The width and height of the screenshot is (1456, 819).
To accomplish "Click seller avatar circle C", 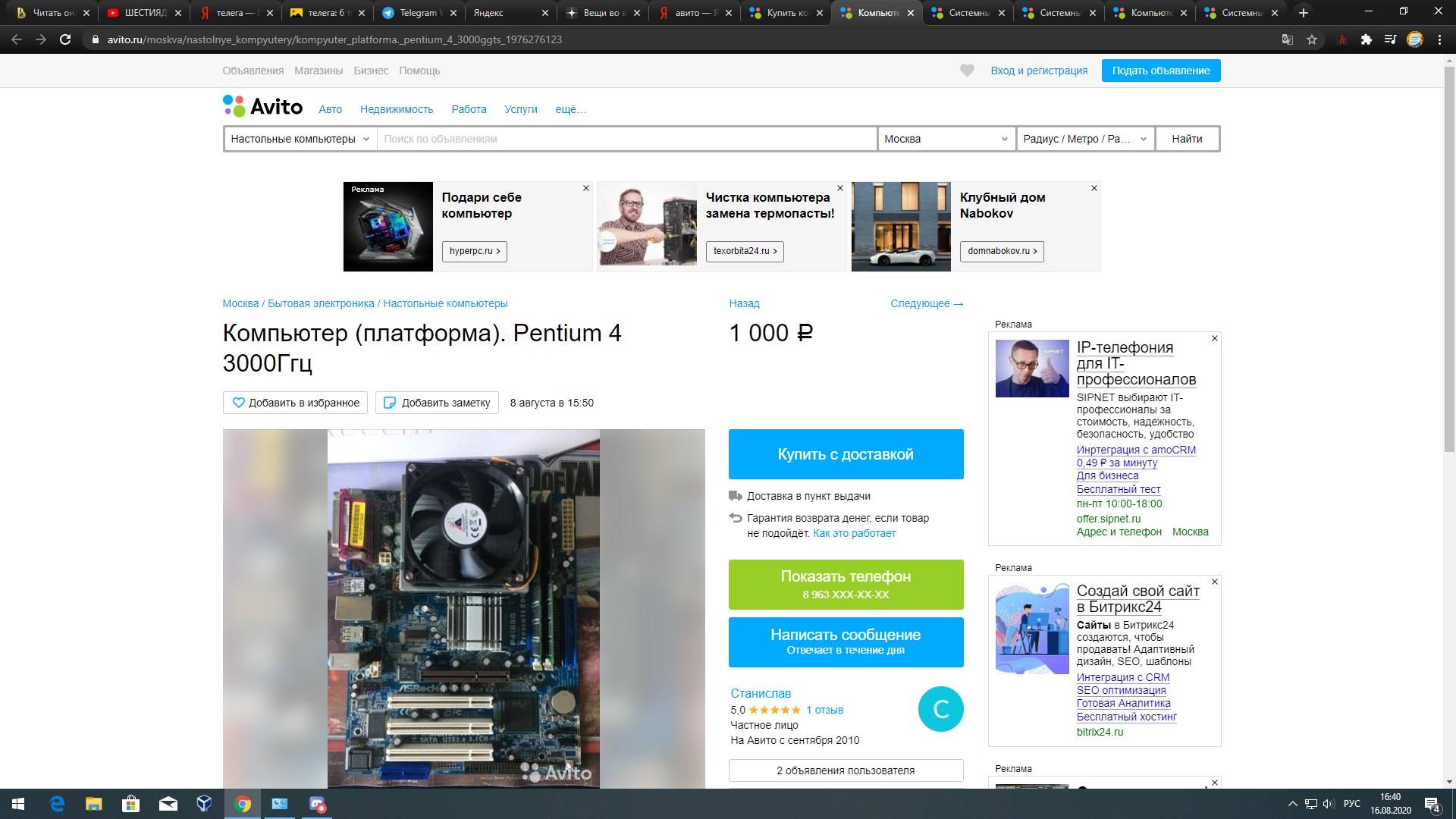I will pos(941,709).
